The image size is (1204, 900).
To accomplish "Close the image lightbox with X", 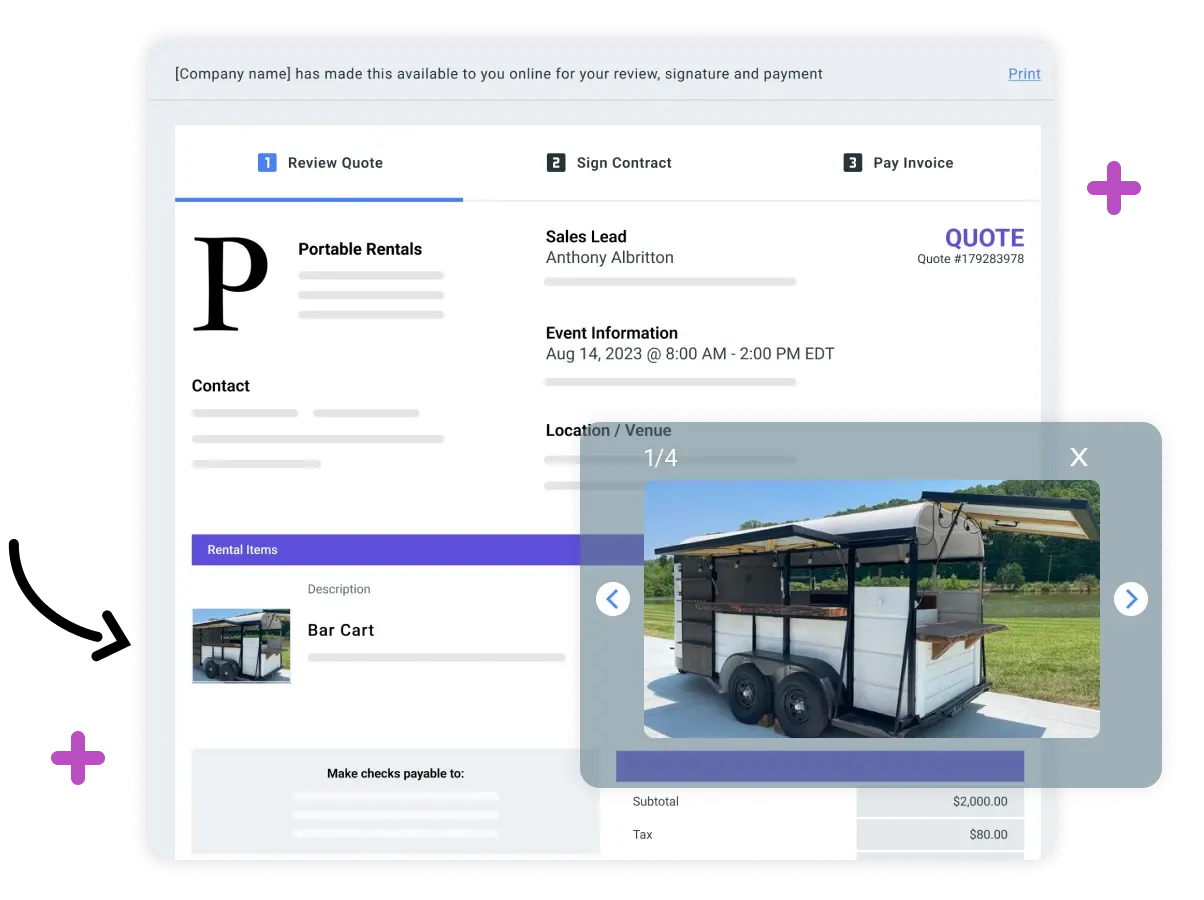I will [x=1079, y=457].
